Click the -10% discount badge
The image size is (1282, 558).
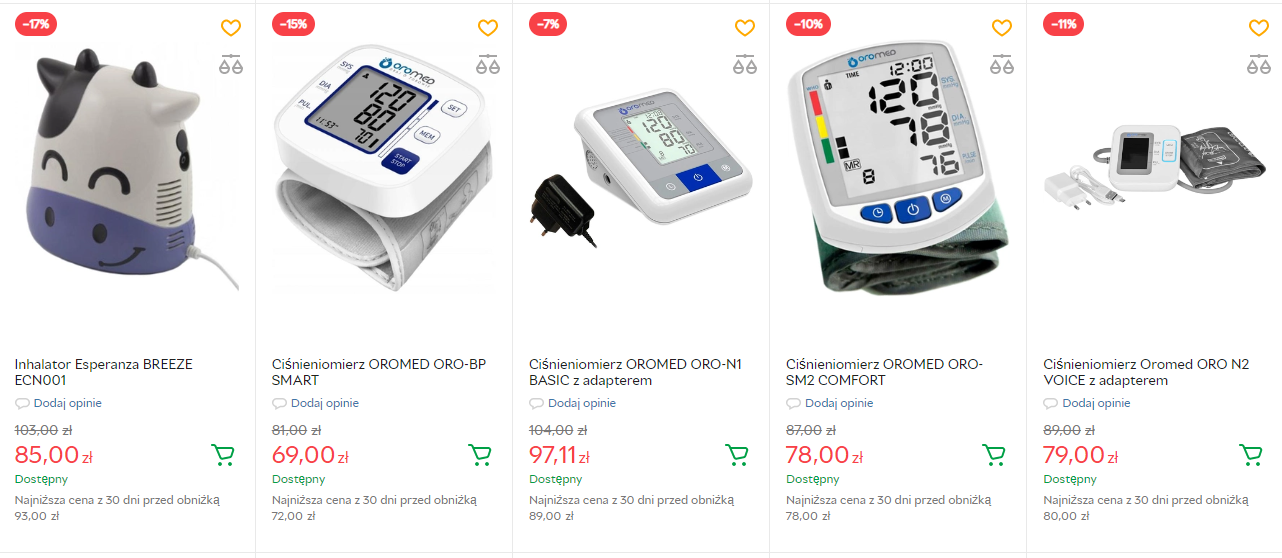click(807, 24)
